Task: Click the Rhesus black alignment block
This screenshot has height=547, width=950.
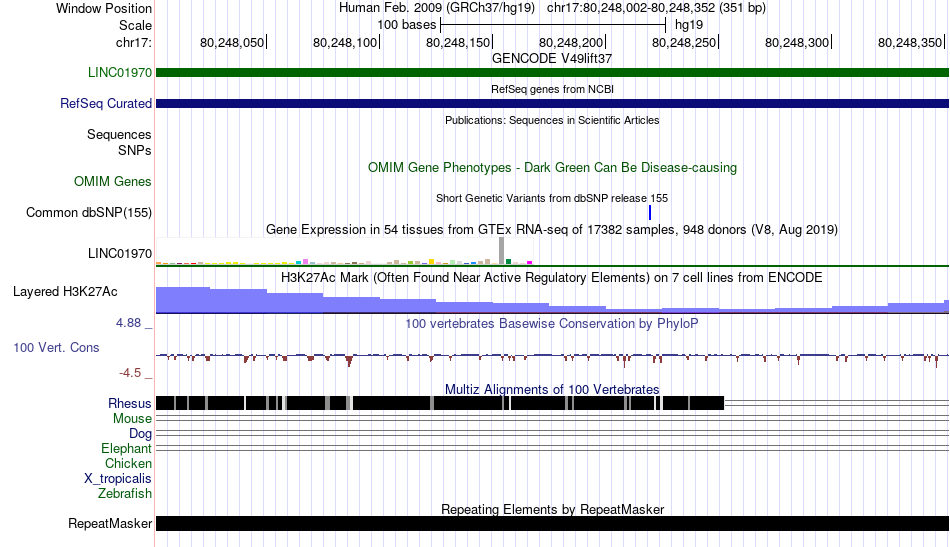Action: pyautogui.click(x=440, y=403)
